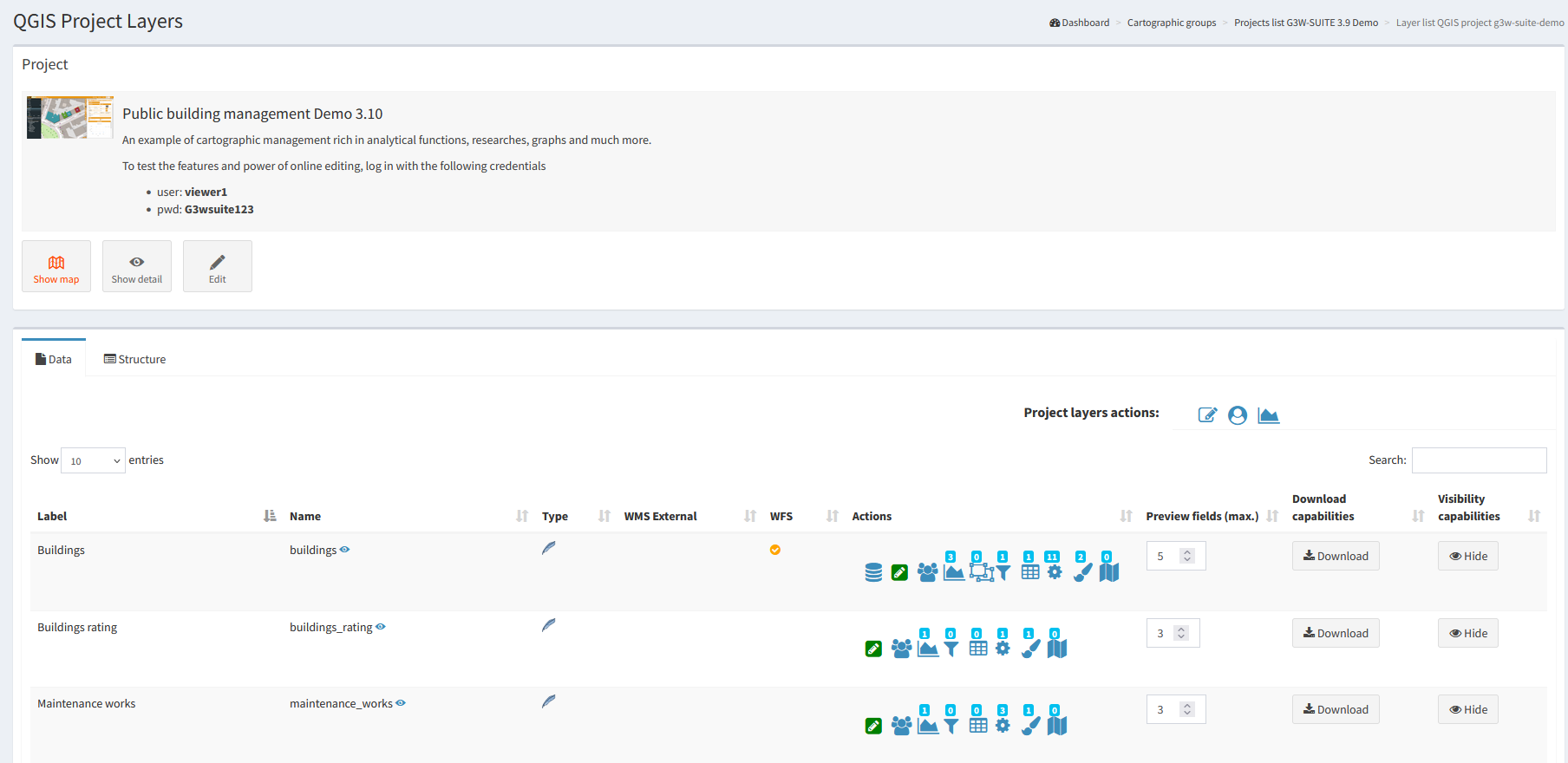Open paintbrush icon in Maintenance works row
This screenshot has height=763, width=1568.
[1030, 726]
